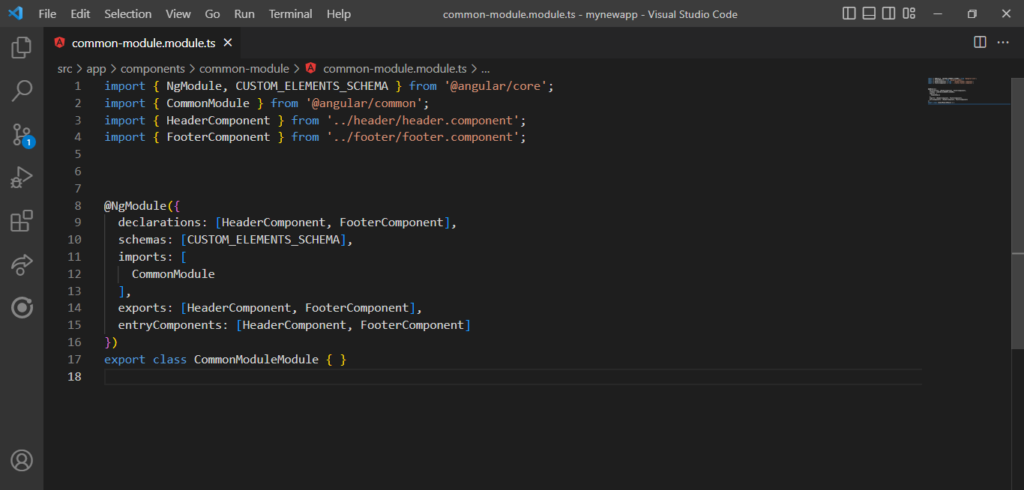Click the declarations property on line 9
Image resolution: width=1024 pixels, height=490 pixels.
click(x=160, y=223)
